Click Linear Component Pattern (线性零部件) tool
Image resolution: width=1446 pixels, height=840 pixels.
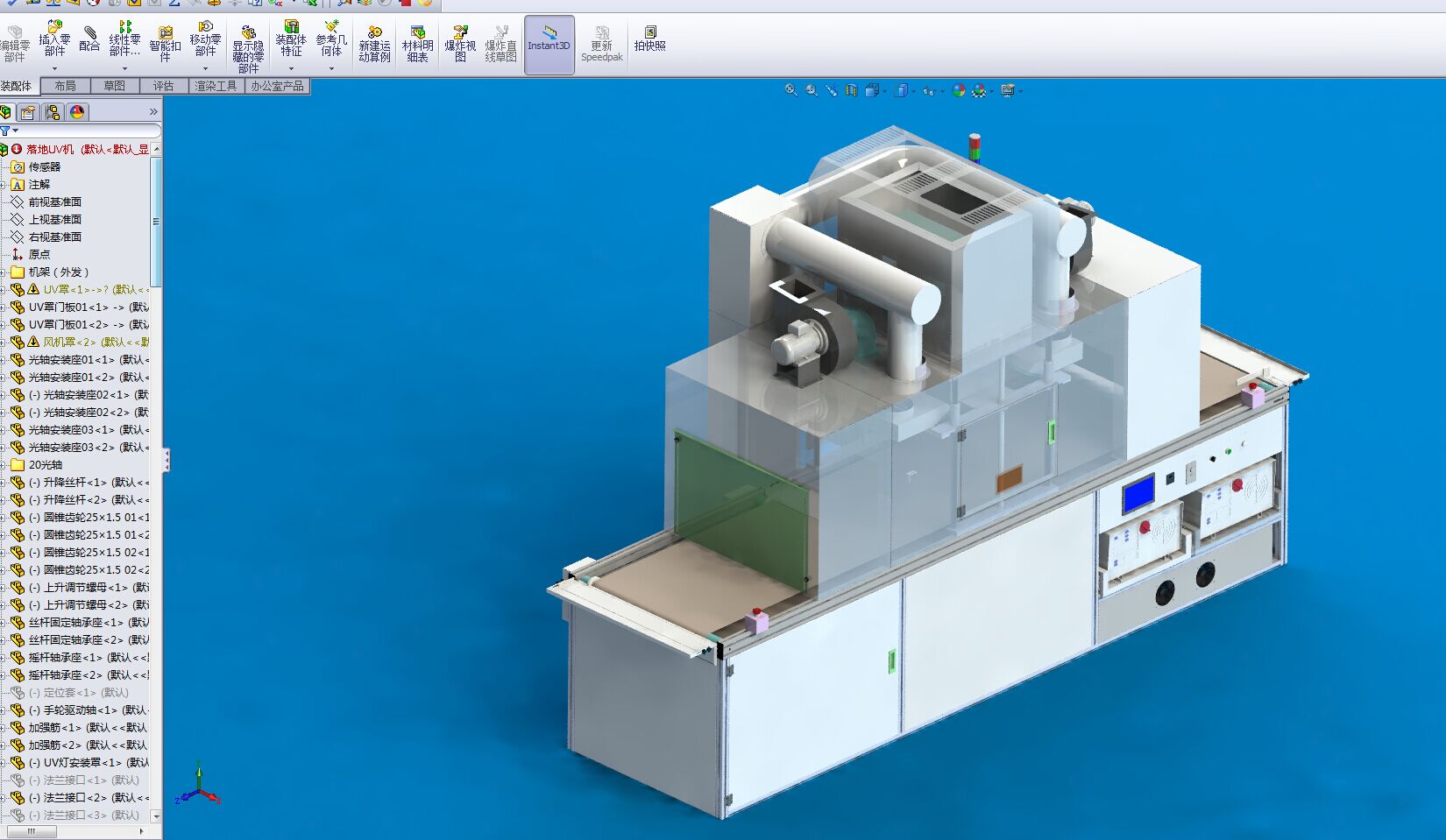(x=124, y=39)
